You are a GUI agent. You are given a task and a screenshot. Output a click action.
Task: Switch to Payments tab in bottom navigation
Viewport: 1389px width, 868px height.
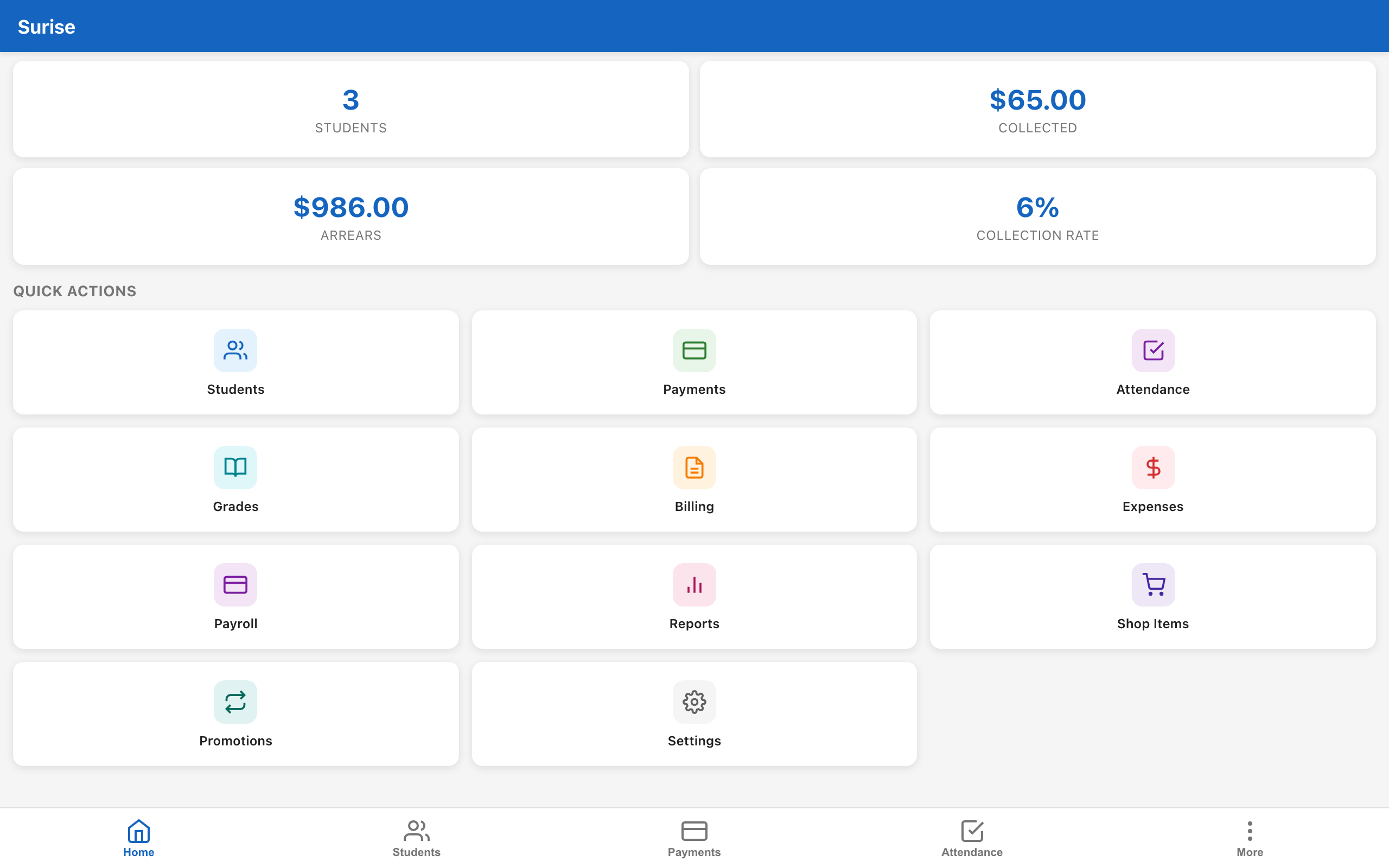[694, 838]
